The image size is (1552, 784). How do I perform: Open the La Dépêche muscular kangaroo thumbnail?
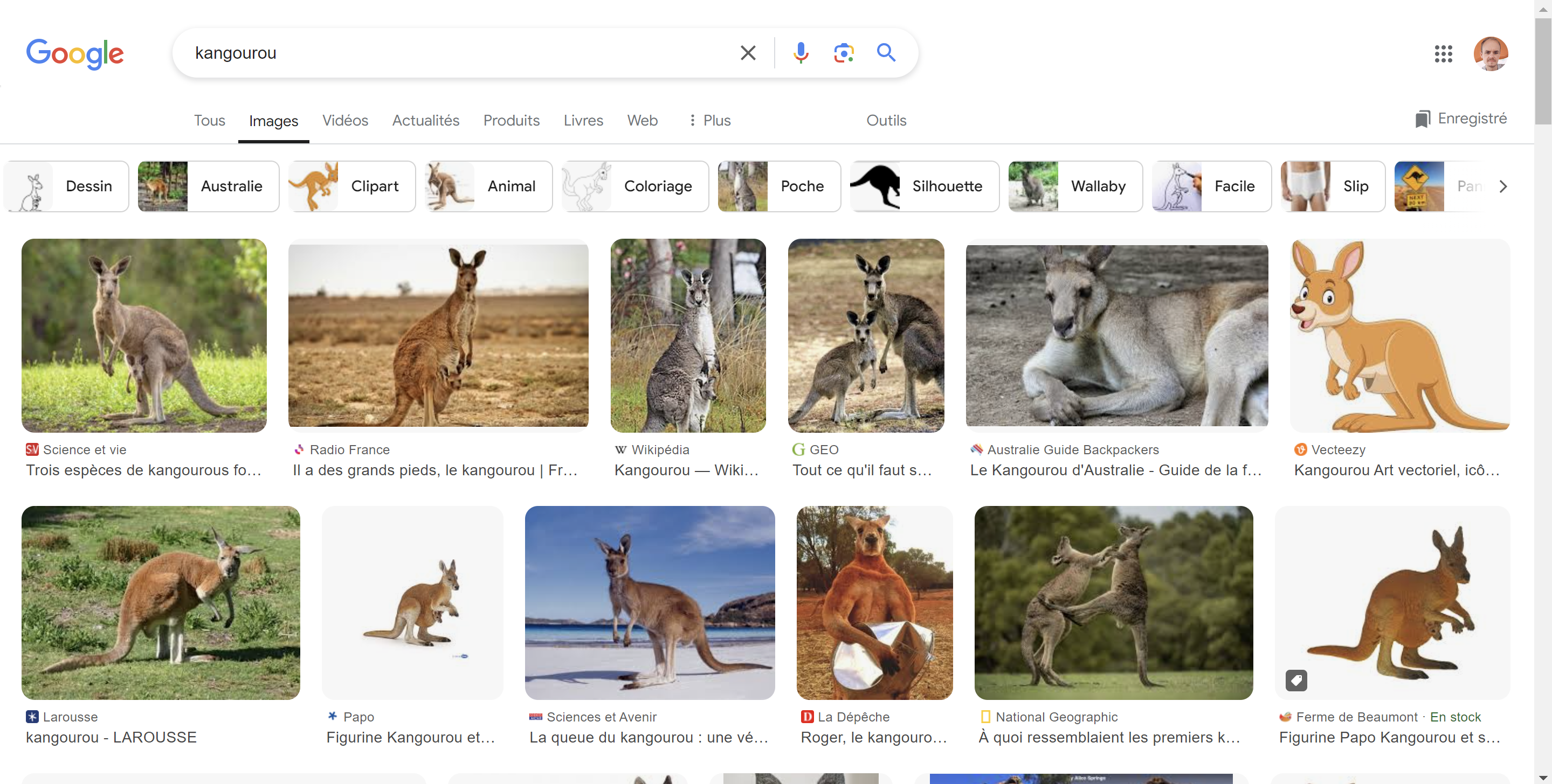click(x=874, y=602)
